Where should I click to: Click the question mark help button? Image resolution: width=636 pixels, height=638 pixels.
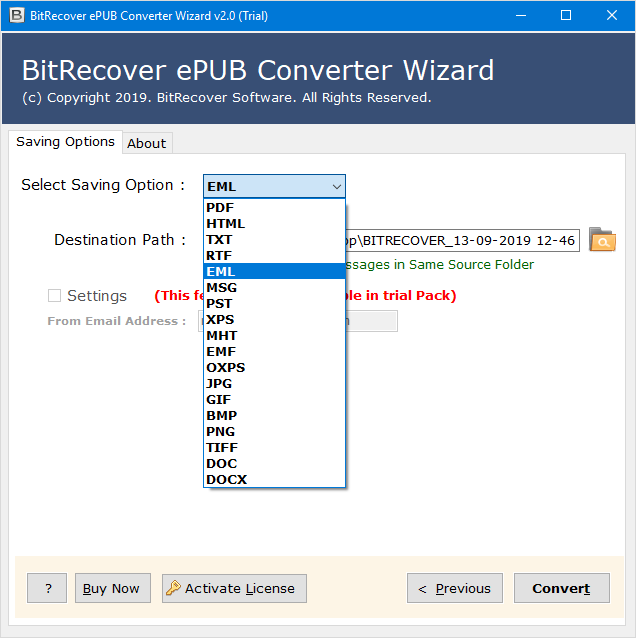point(47,588)
